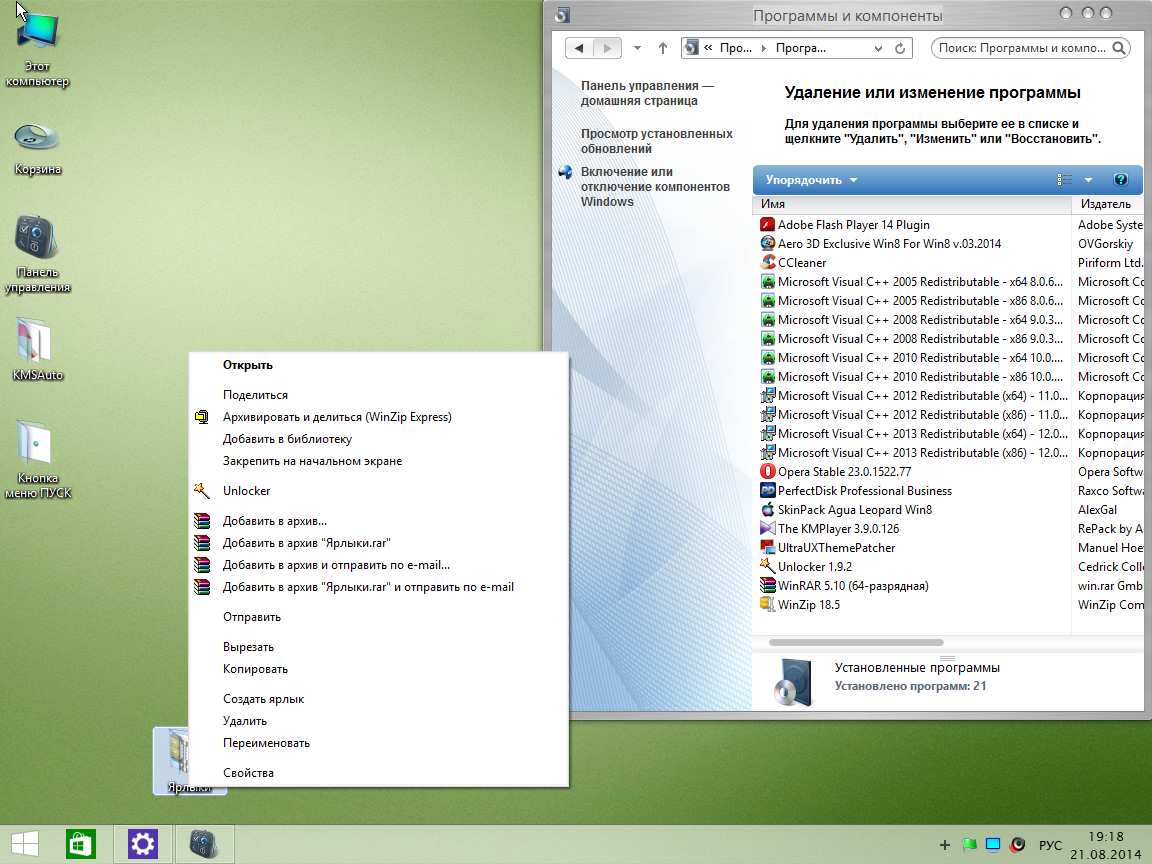Click the PerfectDisk Professional Business icon
This screenshot has height=864, width=1152.
[767, 491]
